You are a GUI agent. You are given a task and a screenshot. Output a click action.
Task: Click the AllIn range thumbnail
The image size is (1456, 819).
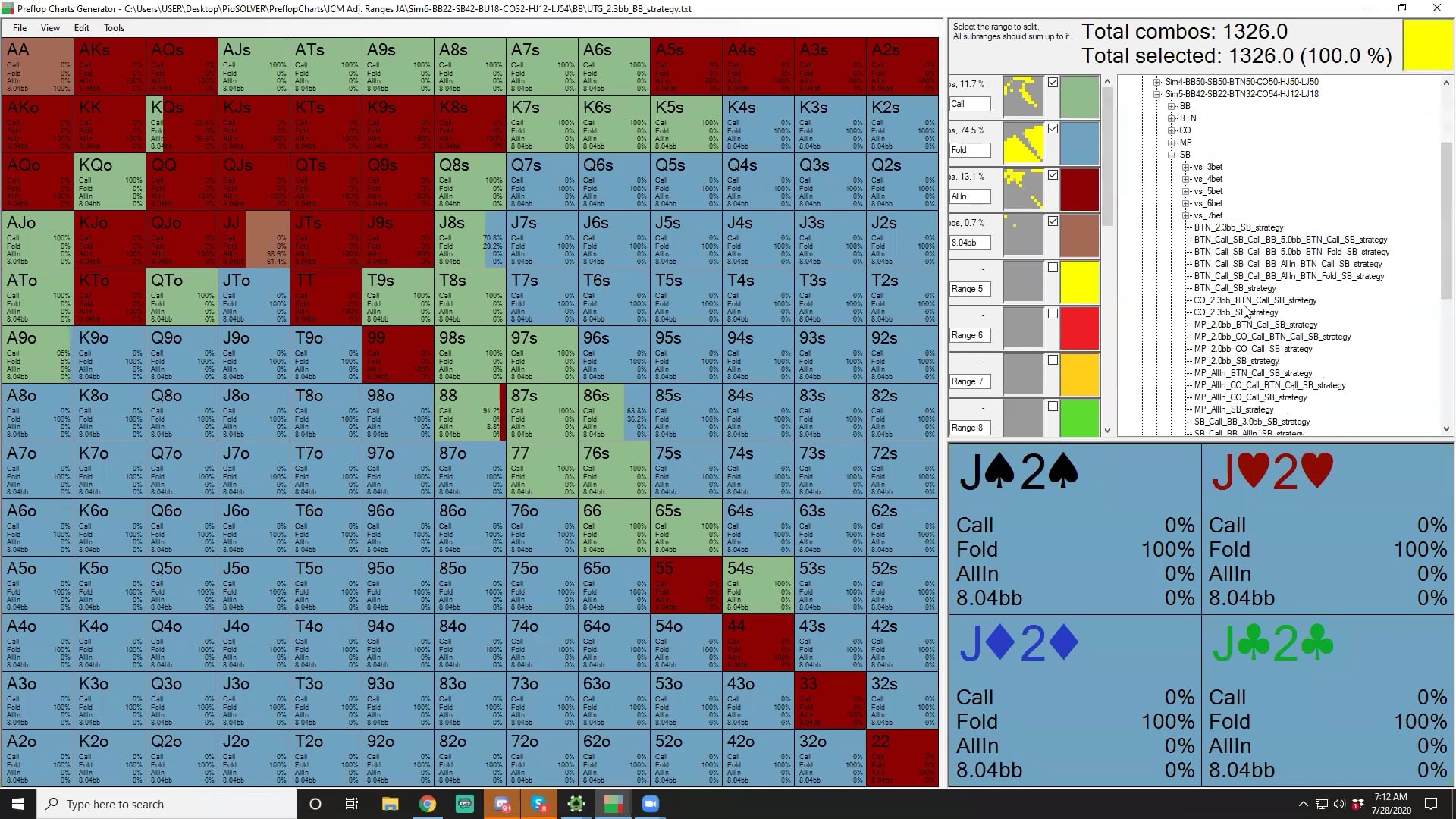coord(1023,189)
